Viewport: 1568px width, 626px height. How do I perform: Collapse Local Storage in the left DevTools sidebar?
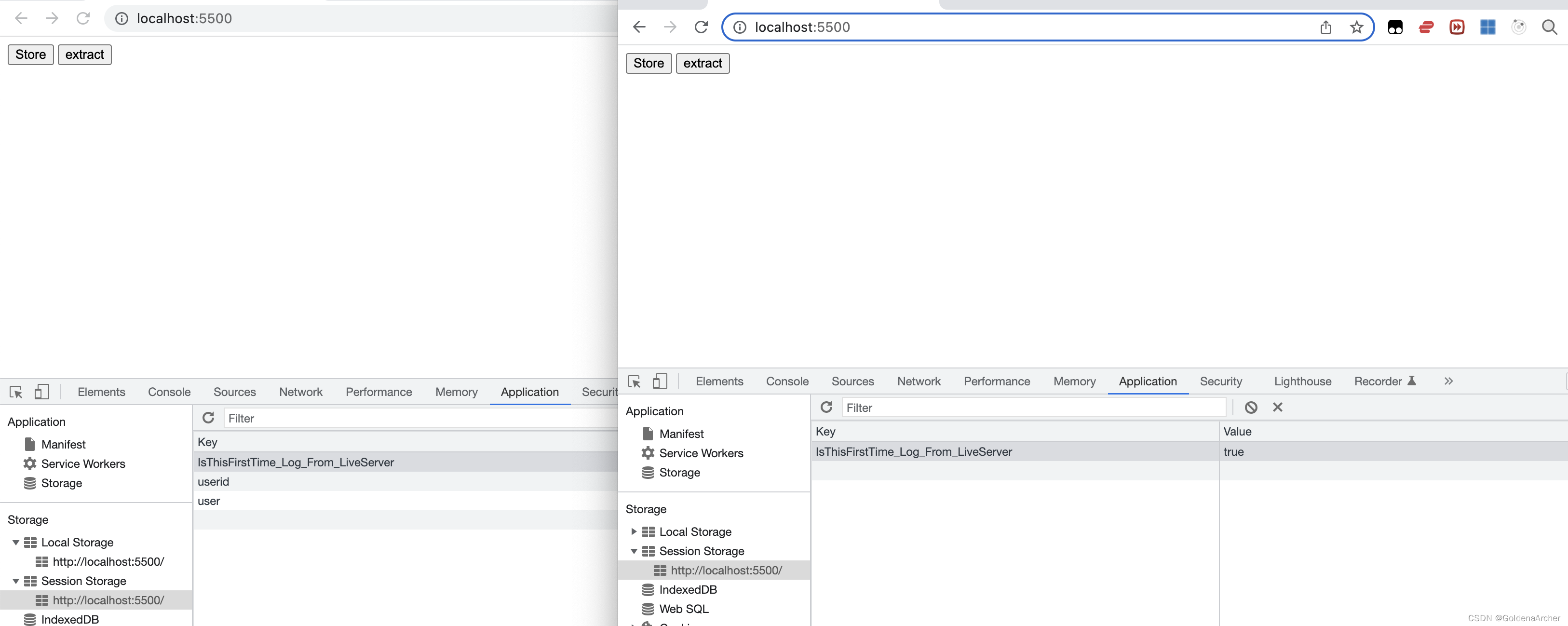16,543
